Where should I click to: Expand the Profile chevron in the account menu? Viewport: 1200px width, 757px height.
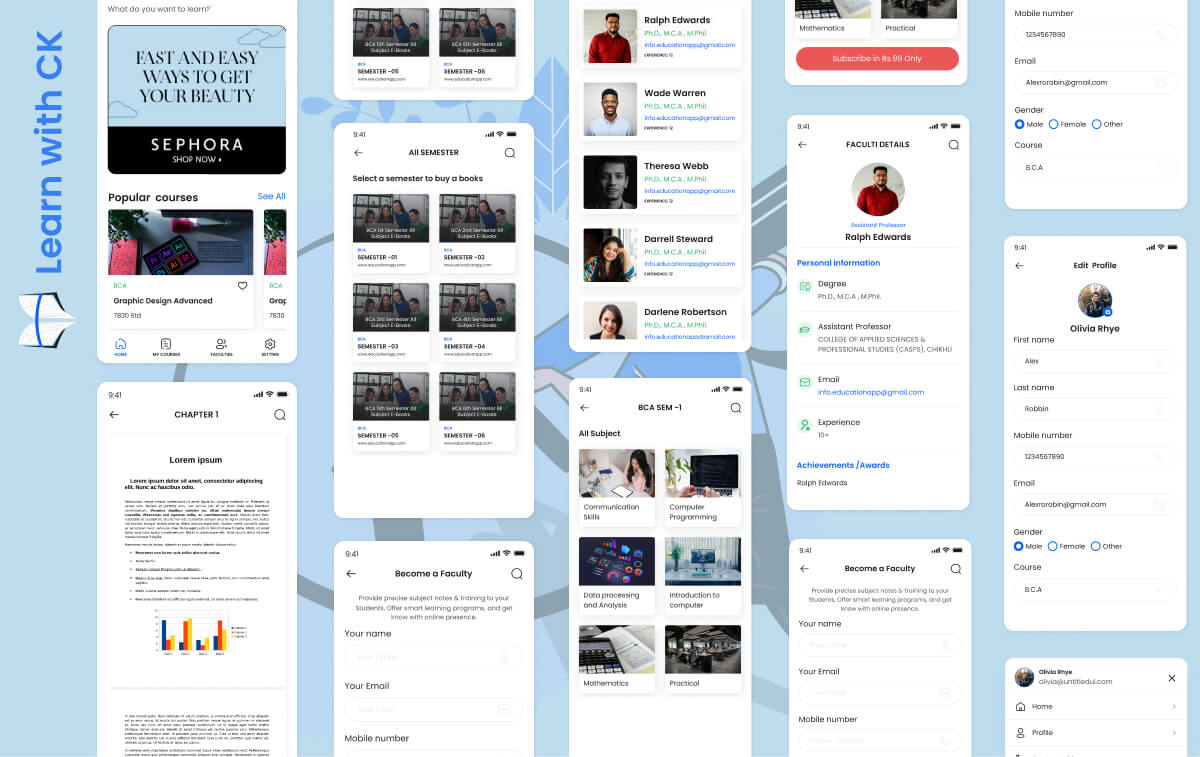(1173, 733)
